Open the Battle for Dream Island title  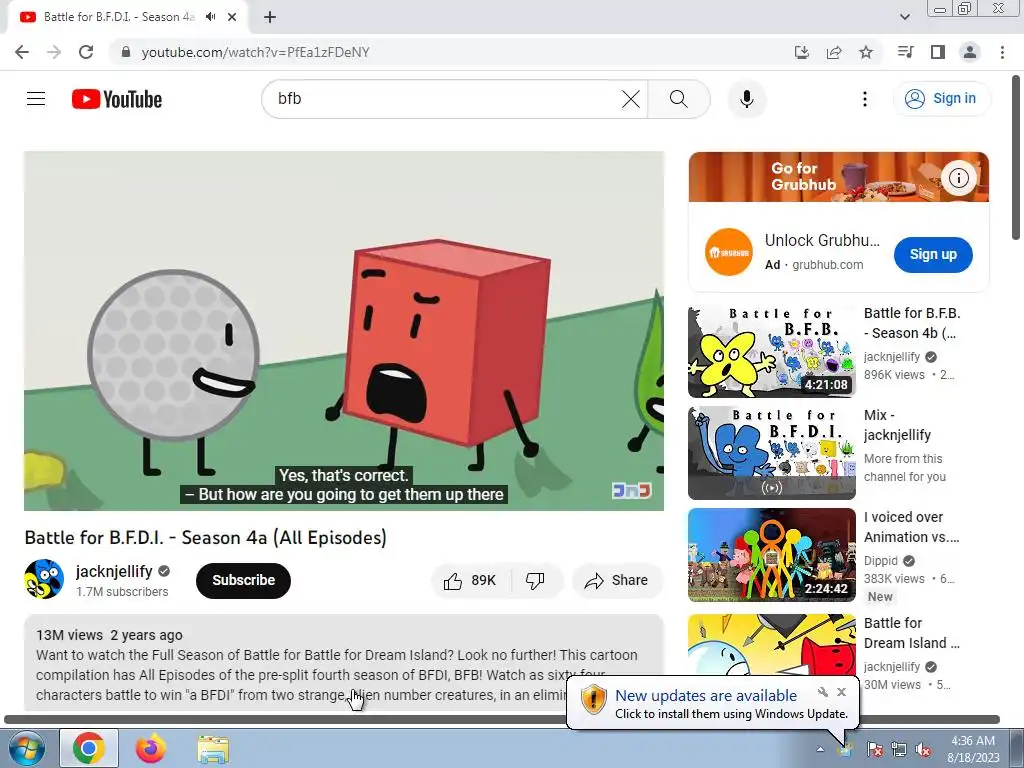pyautogui.click(x=912, y=633)
